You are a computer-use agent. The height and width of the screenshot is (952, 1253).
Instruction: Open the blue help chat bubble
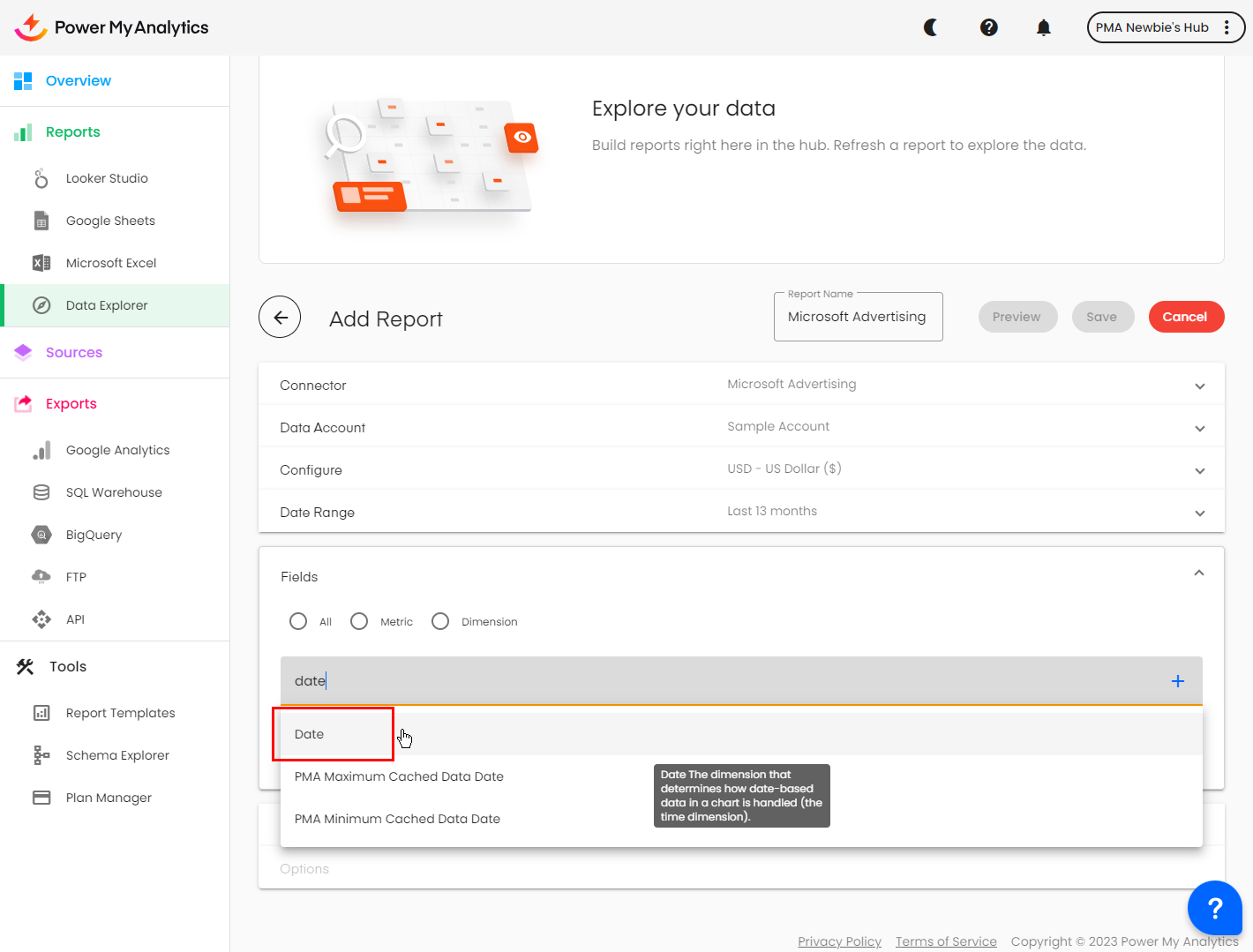tap(1214, 907)
